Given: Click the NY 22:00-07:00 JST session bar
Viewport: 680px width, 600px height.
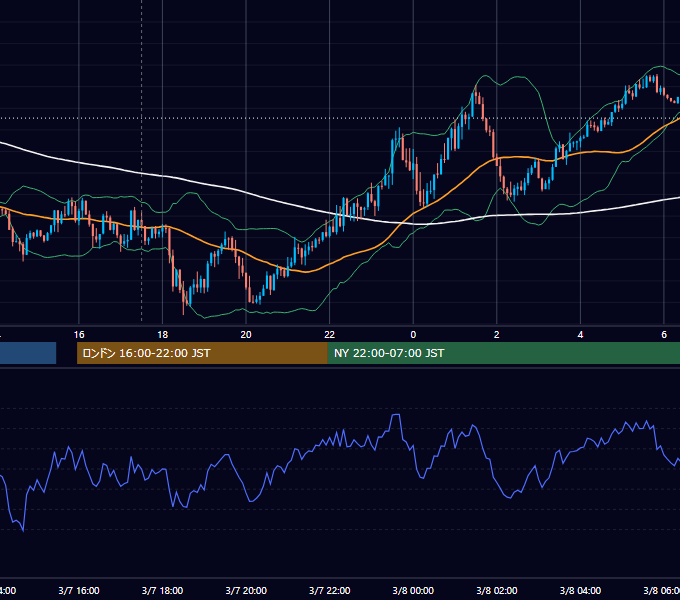Looking at the screenshot, I should coord(504,353).
